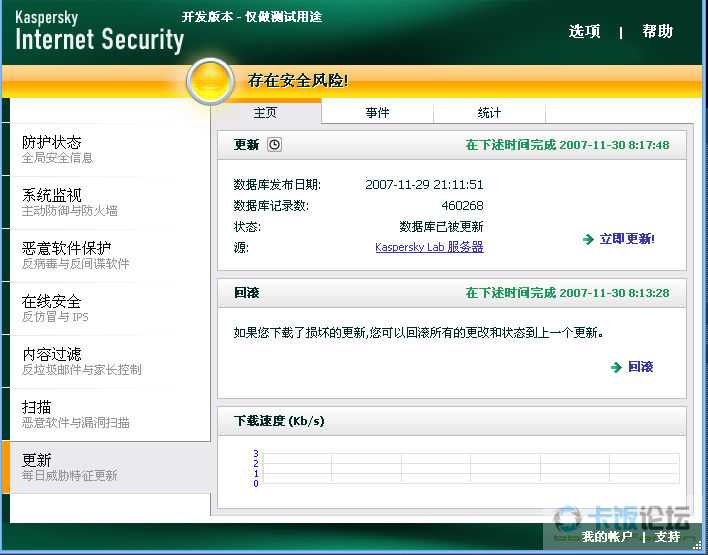The height and width of the screenshot is (555, 708).
Task: Switch to the 主页 tab
Action: pyautogui.click(x=265, y=112)
